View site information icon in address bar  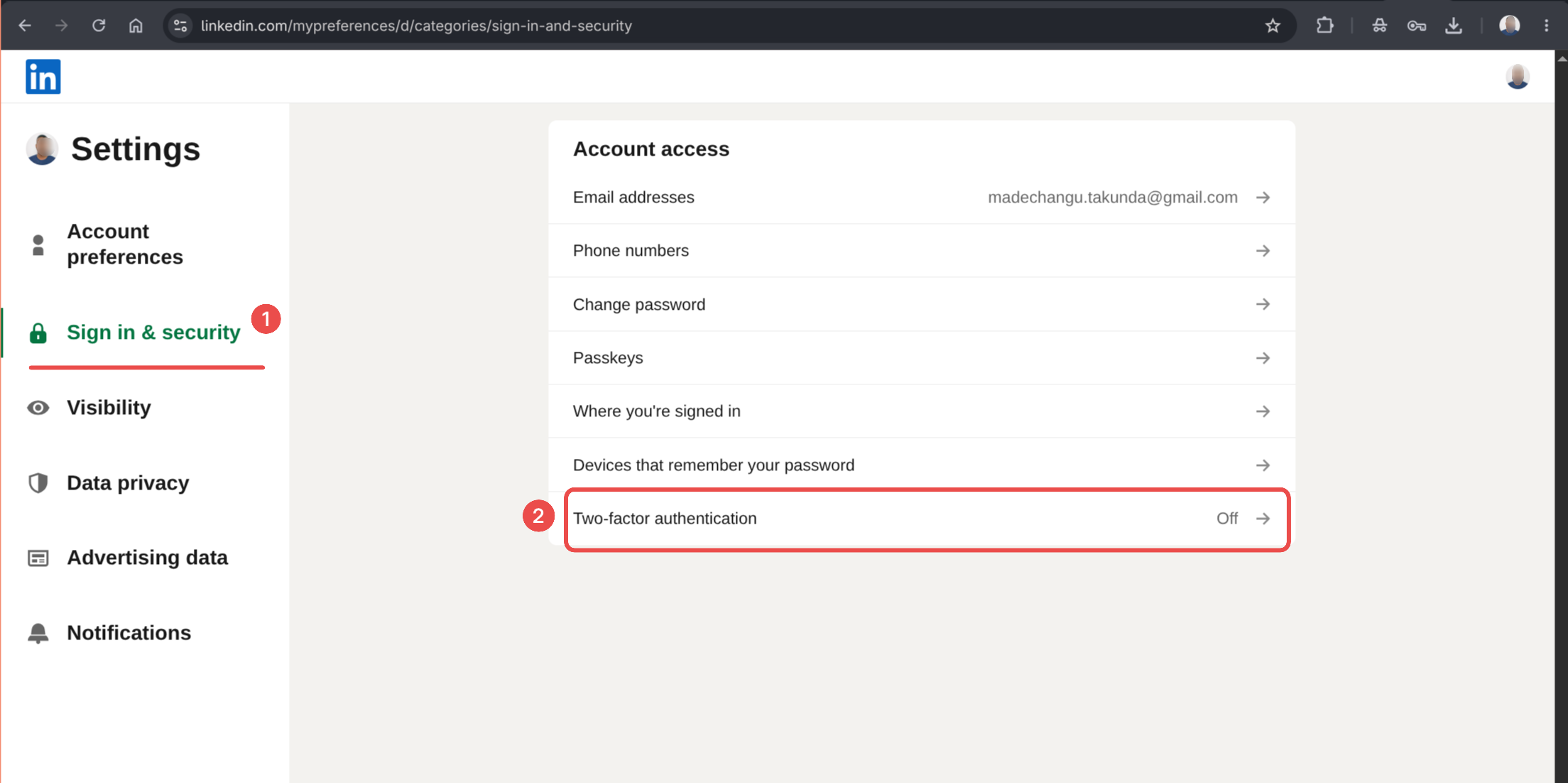[180, 26]
